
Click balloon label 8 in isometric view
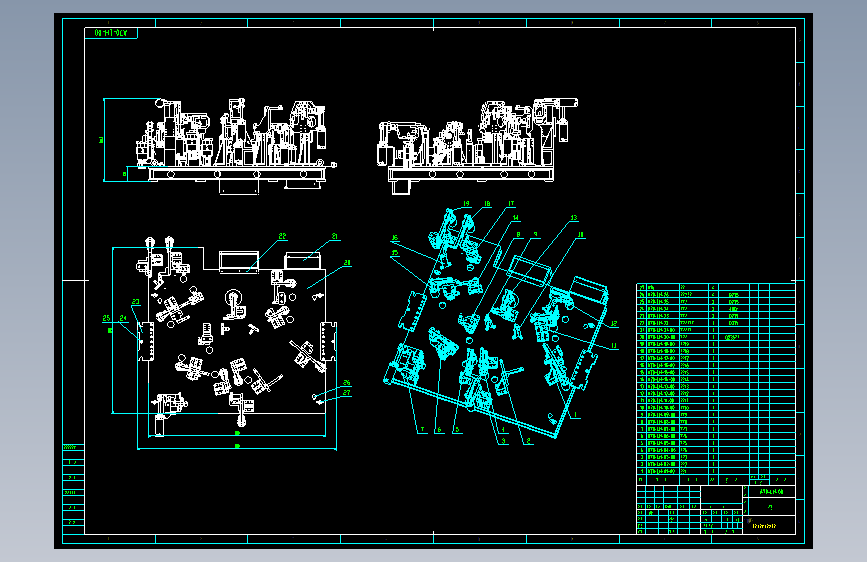click(518, 235)
